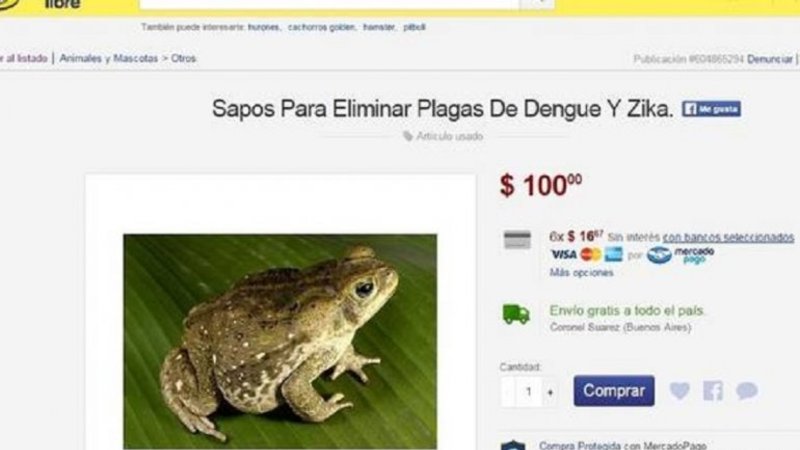The image size is (800, 450).
Task: Click the Comprar button
Action: click(x=614, y=391)
